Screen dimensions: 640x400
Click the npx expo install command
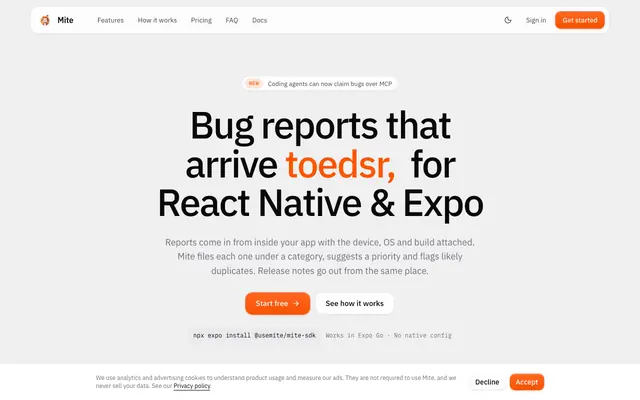pos(254,336)
